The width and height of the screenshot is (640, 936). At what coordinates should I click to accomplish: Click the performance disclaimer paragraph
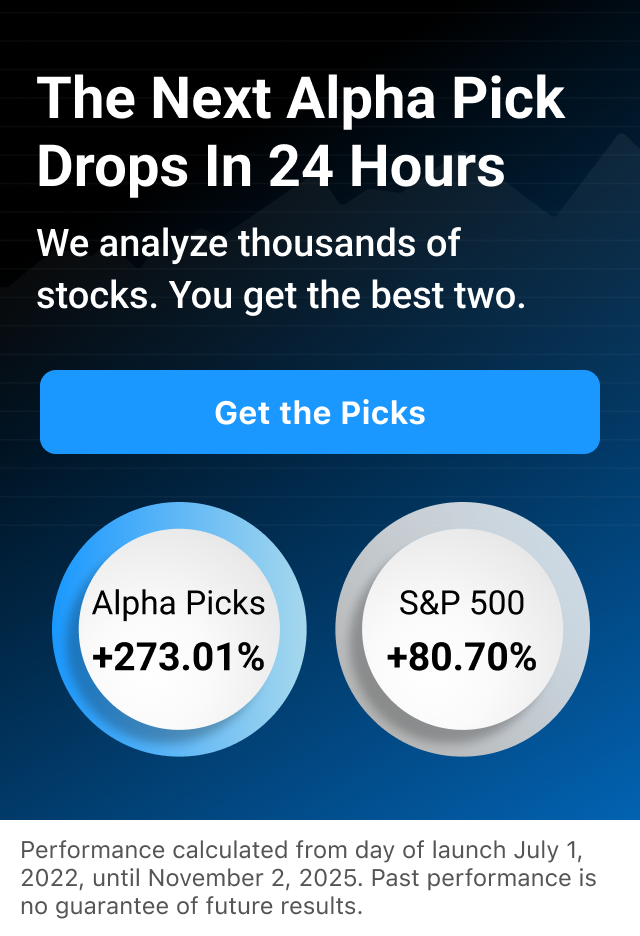point(307,879)
